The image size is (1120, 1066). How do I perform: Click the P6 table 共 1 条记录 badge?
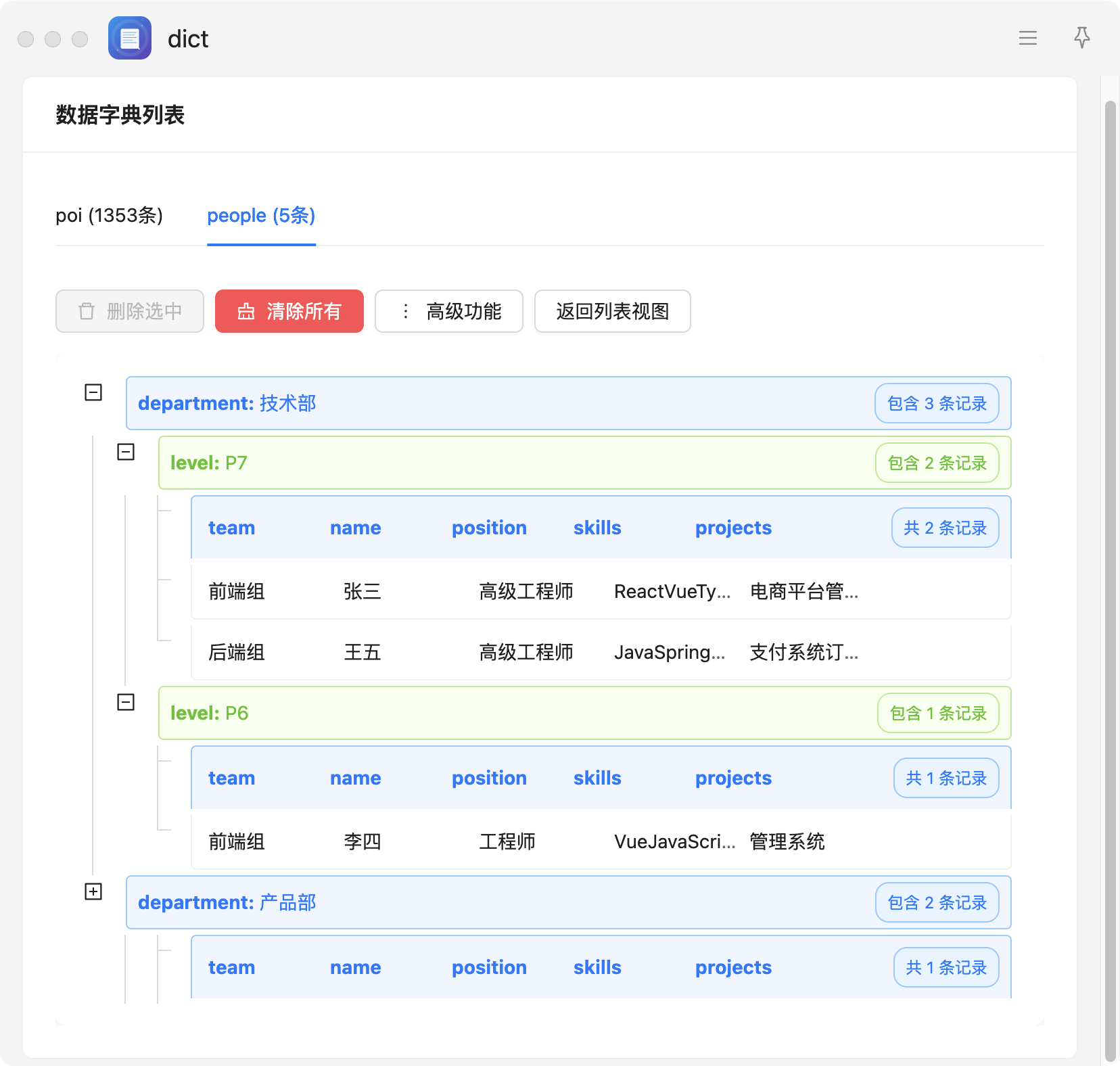pyautogui.click(x=946, y=778)
